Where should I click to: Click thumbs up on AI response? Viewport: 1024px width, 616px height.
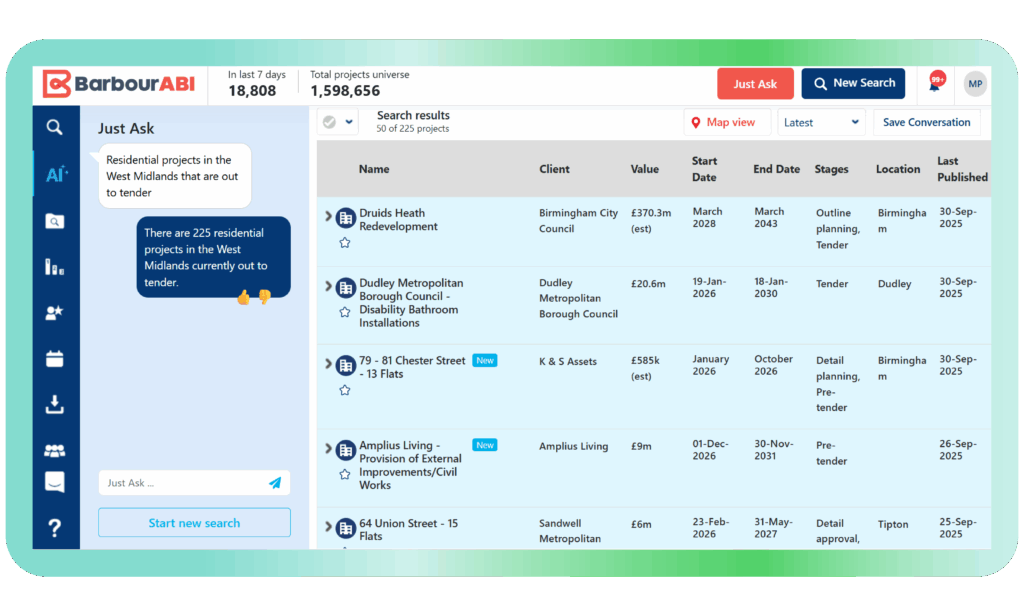[243, 297]
